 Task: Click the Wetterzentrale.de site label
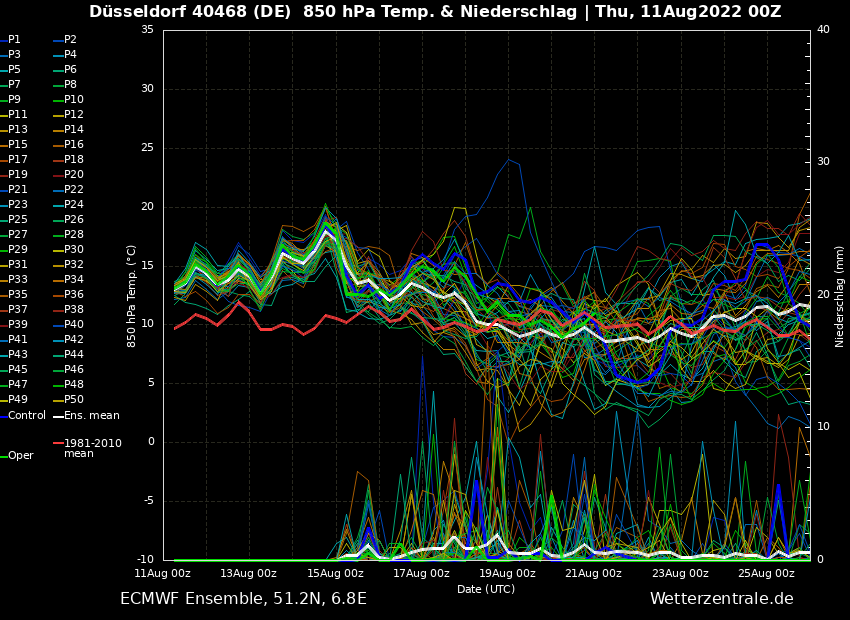click(721, 599)
